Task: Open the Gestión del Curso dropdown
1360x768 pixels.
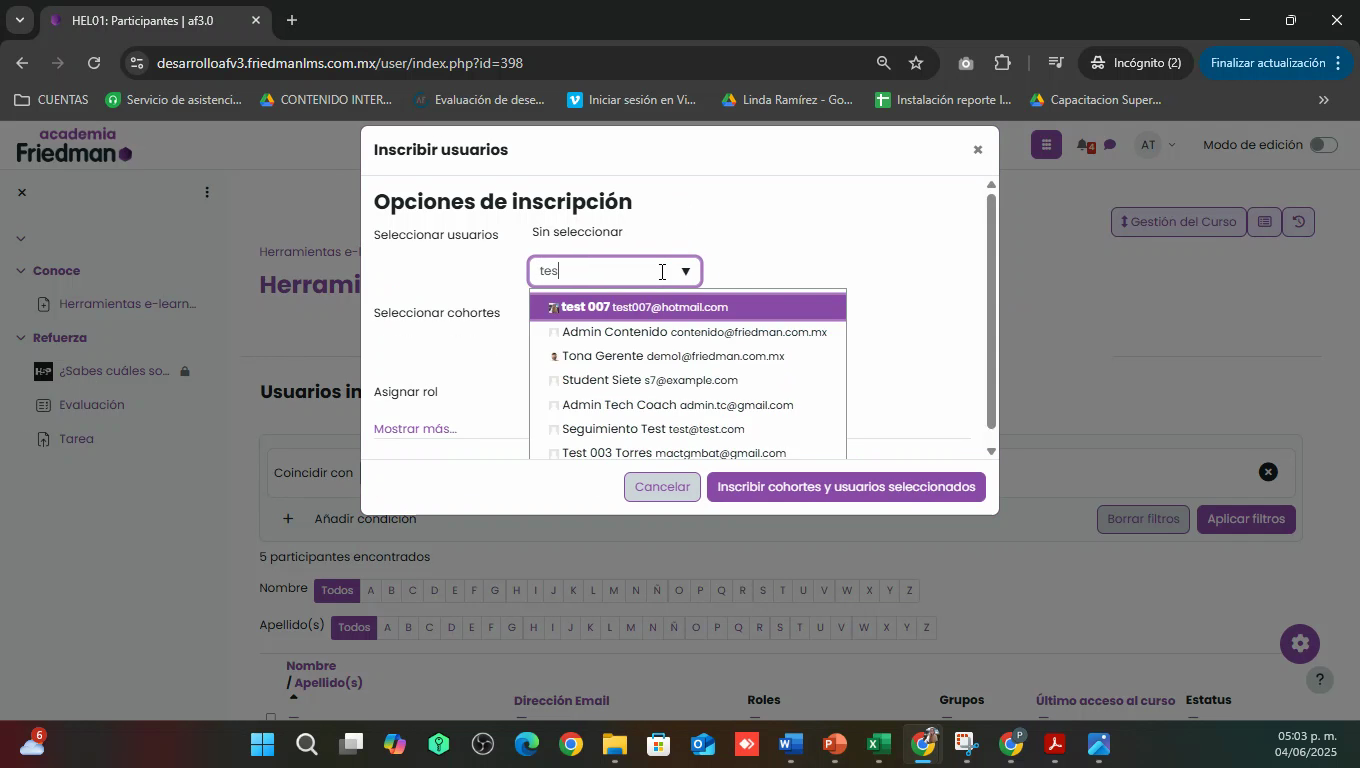Action: [x=1178, y=222]
